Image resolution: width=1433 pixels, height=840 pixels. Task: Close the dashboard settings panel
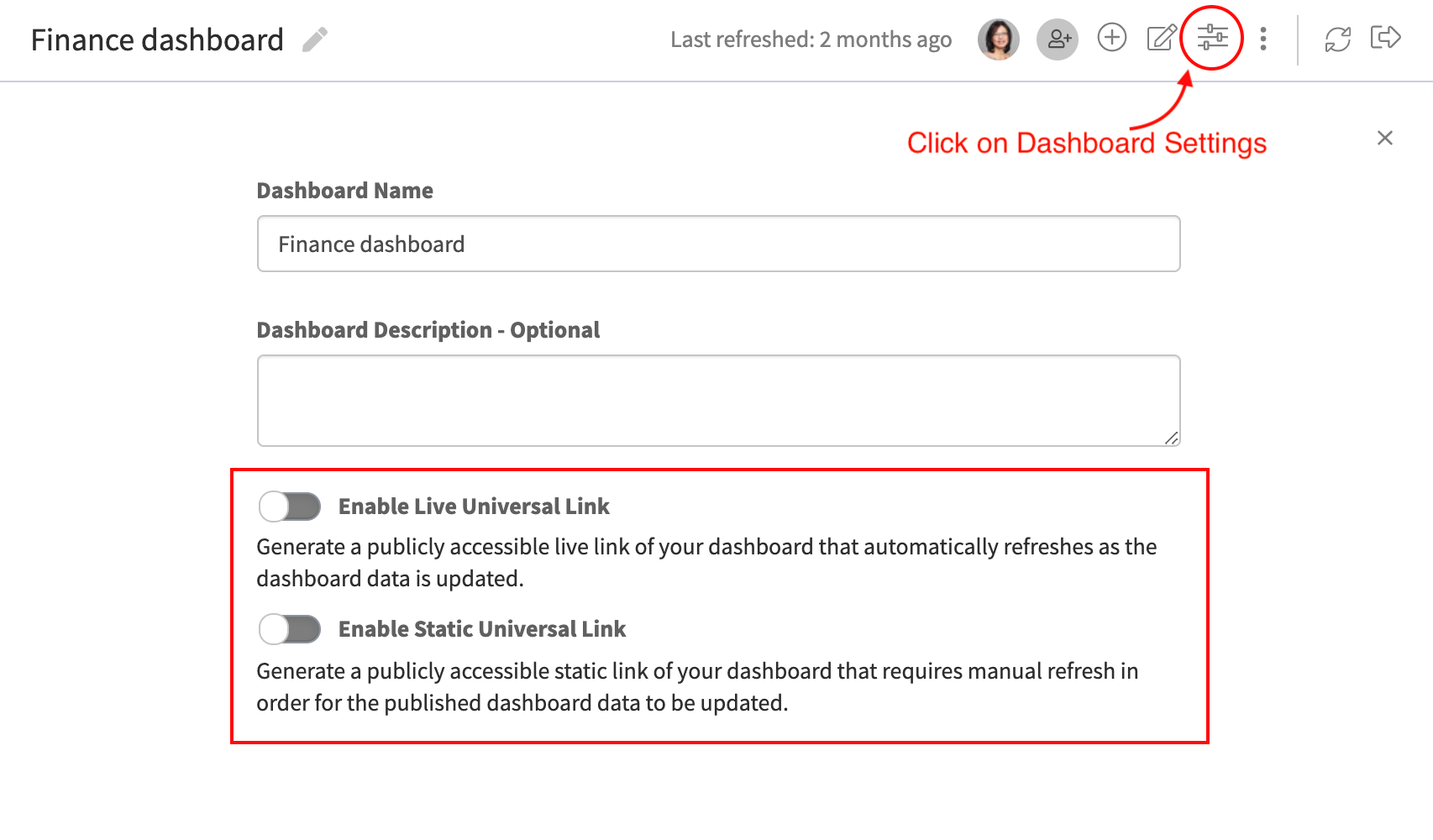[x=1385, y=138]
